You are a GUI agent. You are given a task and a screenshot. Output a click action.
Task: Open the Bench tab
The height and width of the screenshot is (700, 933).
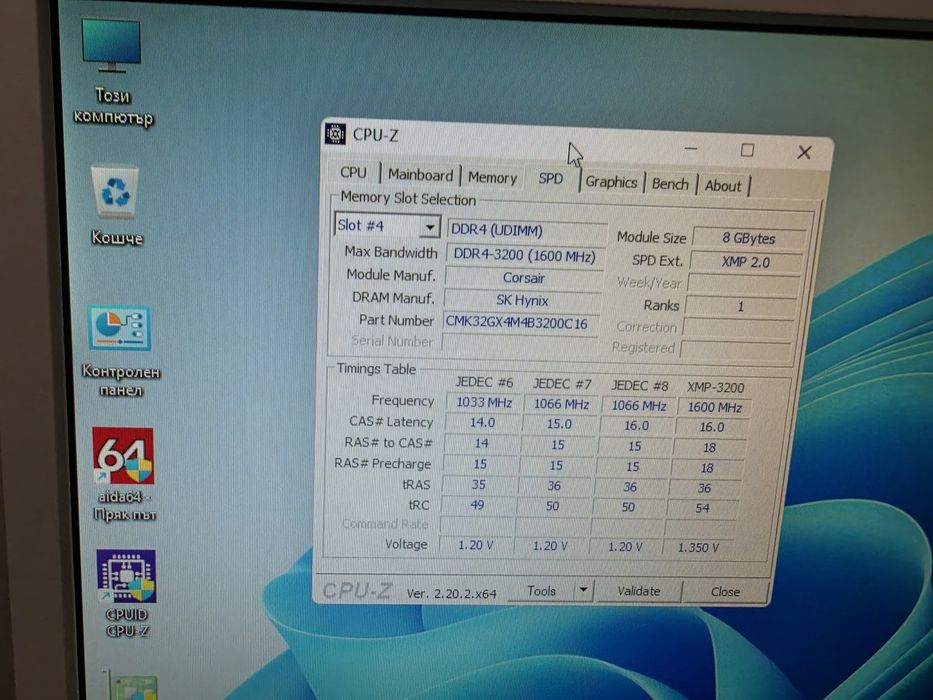[670, 184]
